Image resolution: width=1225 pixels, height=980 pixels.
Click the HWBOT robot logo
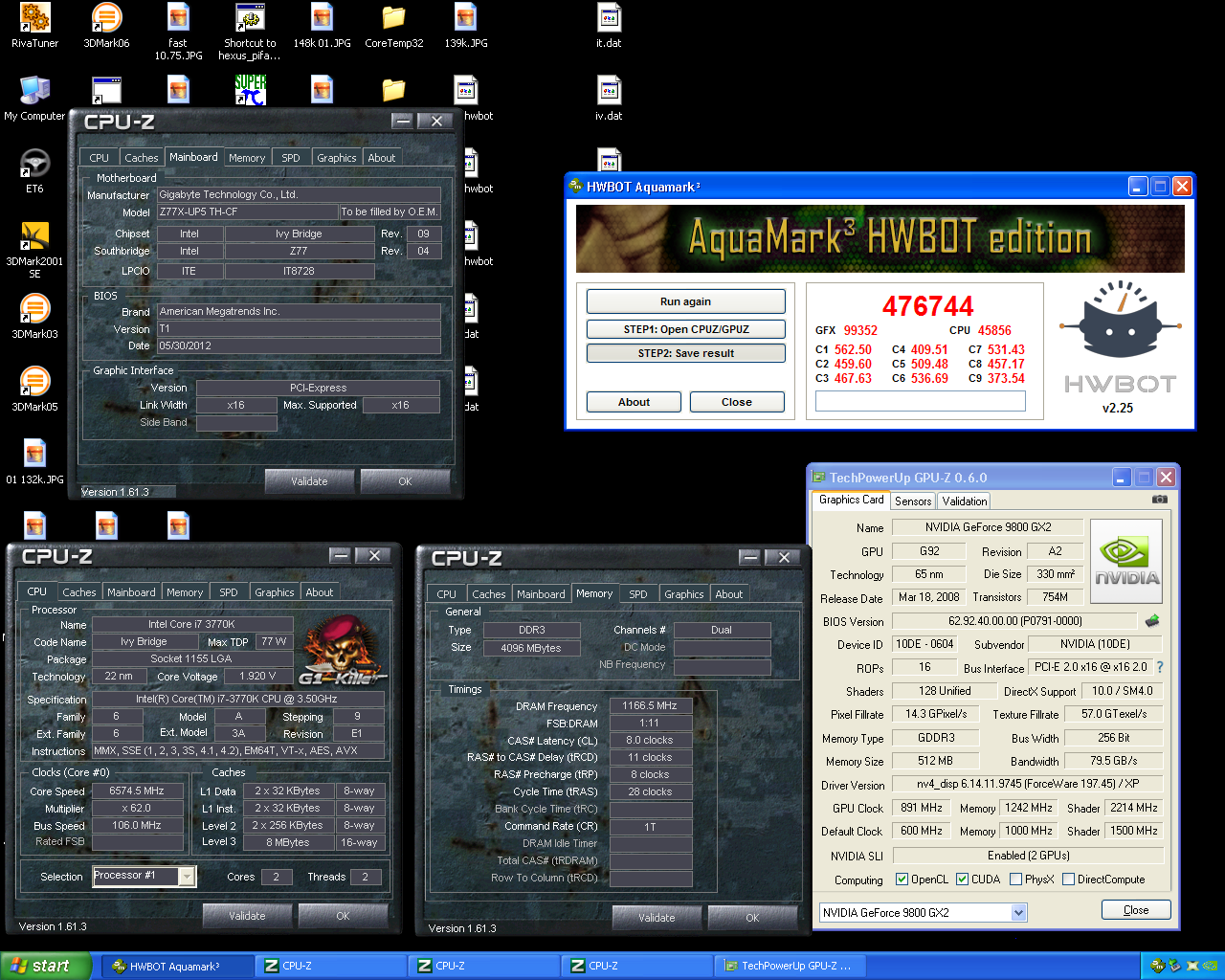click(x=1119, y=336)
